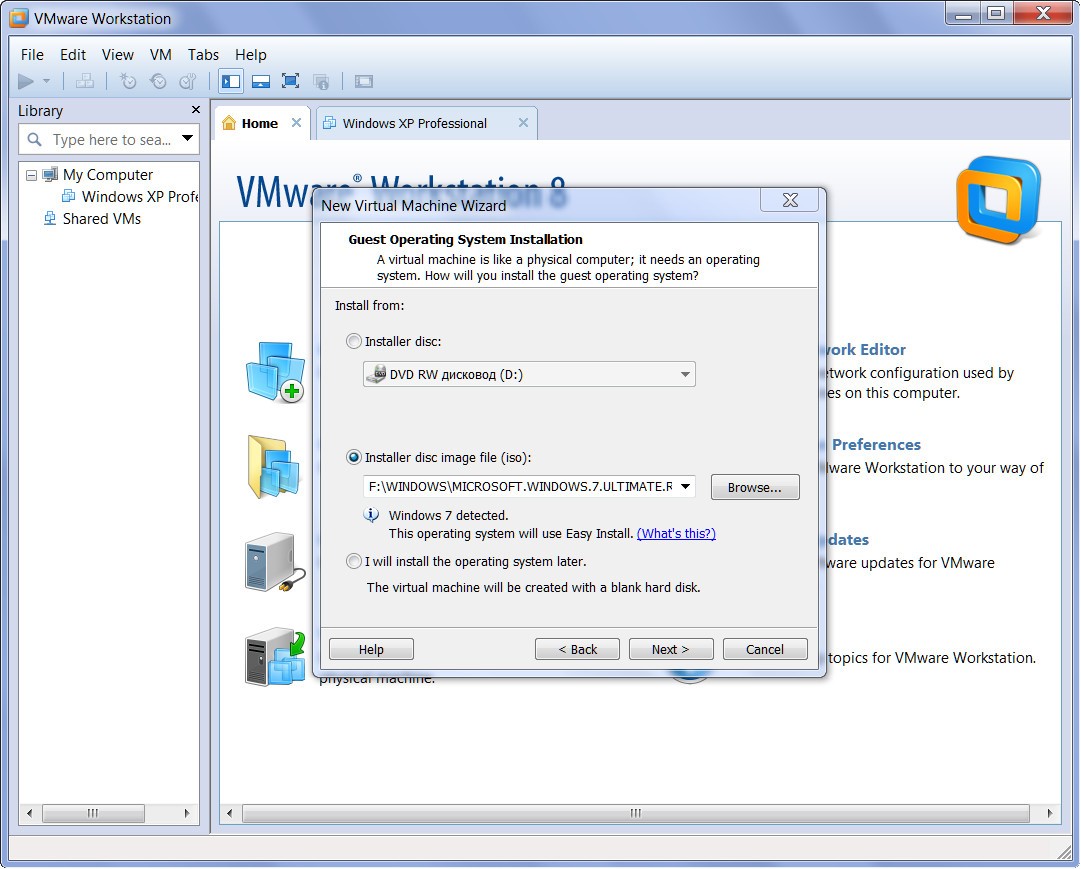Click the Open Virtual Machine folder icon

(274, 468)
